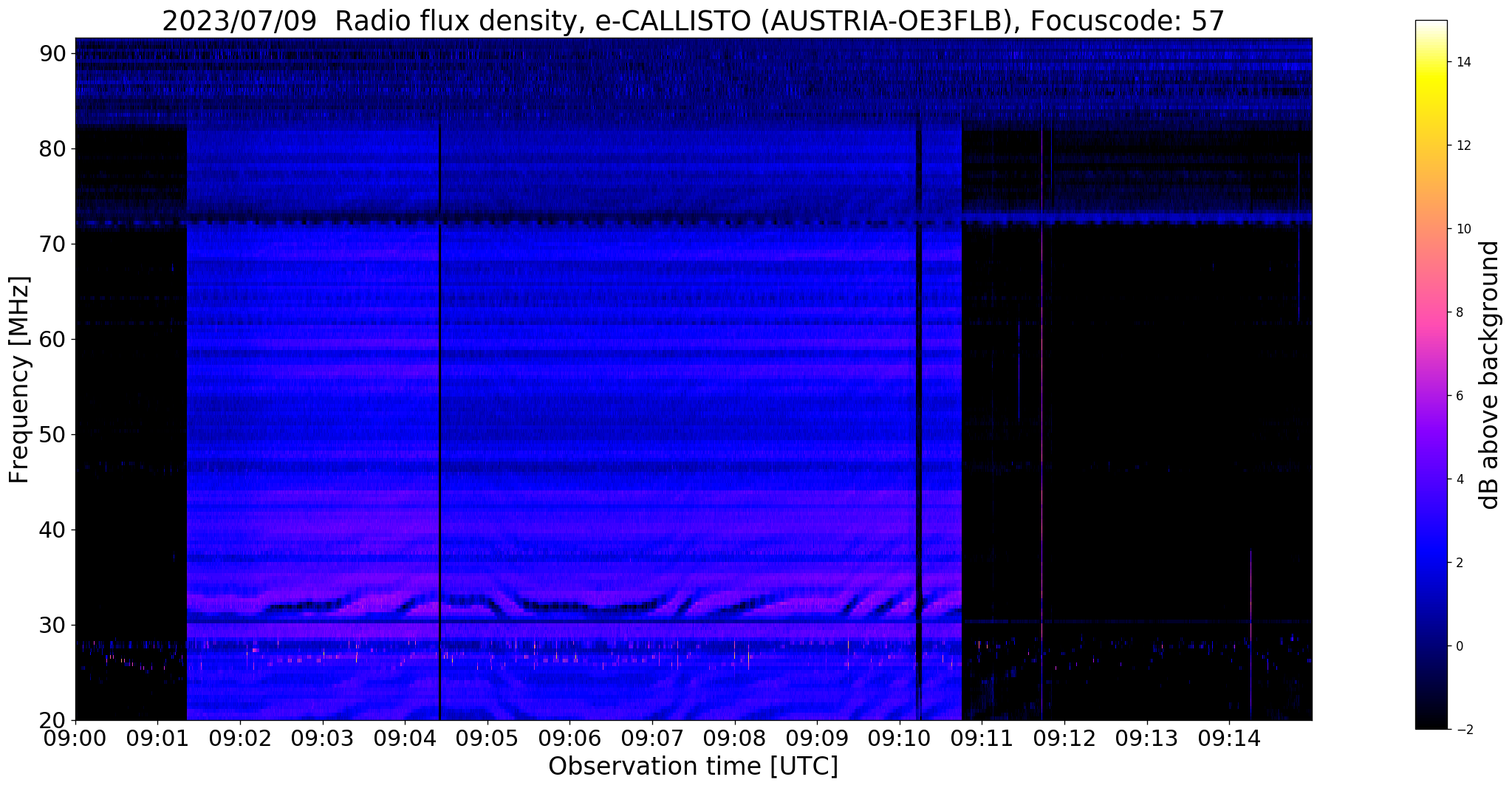Click the 40 MHz frequency tick label

(x=53, y=530)
